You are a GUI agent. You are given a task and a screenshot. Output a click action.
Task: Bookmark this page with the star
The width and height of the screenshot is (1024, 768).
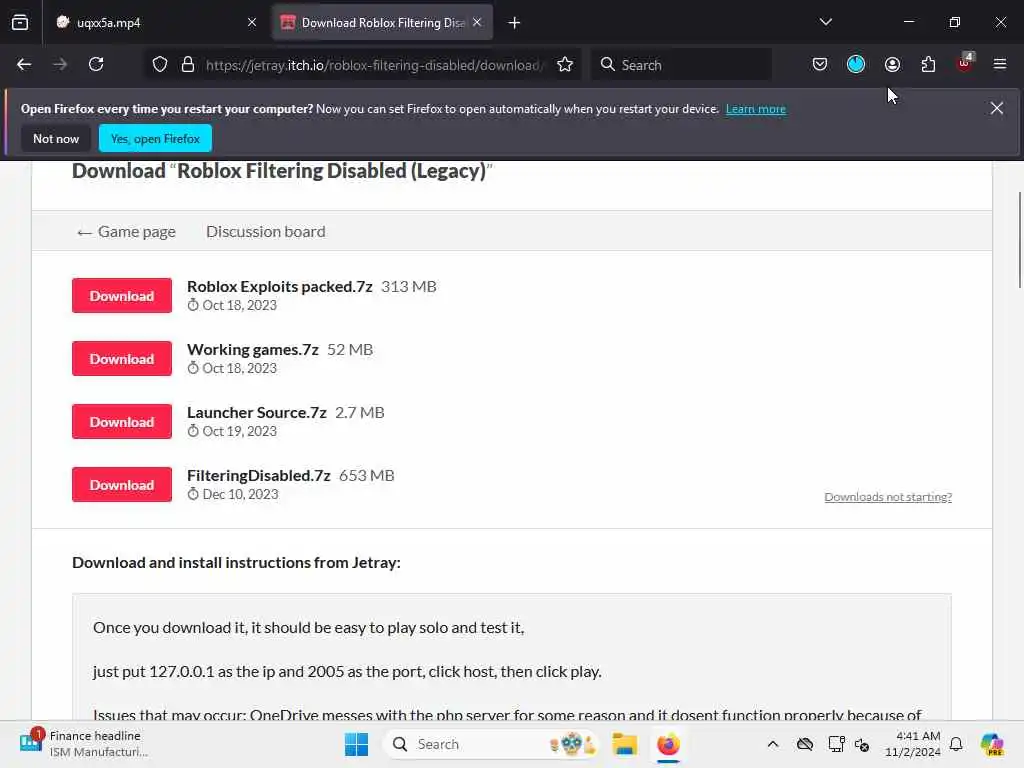[x=565, y=65]
